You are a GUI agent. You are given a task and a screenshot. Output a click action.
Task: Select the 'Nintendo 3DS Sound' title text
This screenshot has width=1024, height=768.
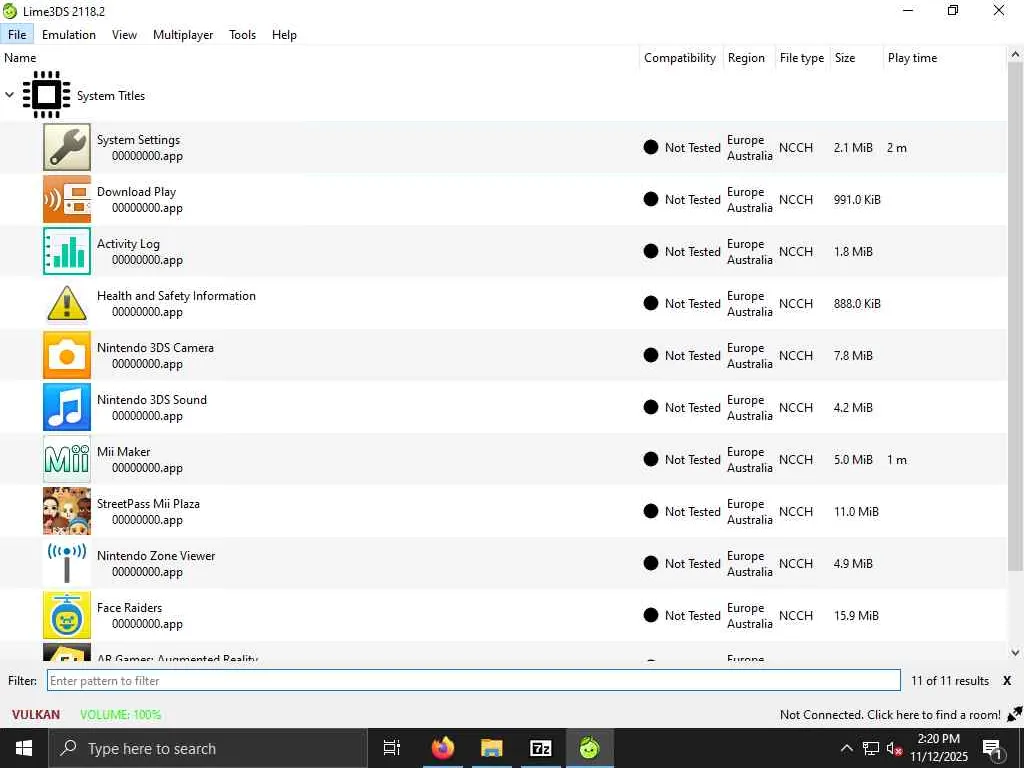click(152, 400)
